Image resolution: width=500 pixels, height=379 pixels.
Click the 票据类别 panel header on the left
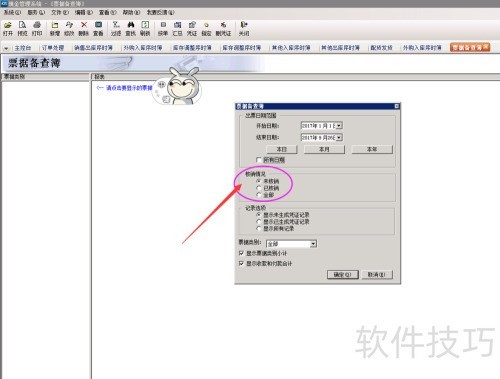(x=45, y=77)
